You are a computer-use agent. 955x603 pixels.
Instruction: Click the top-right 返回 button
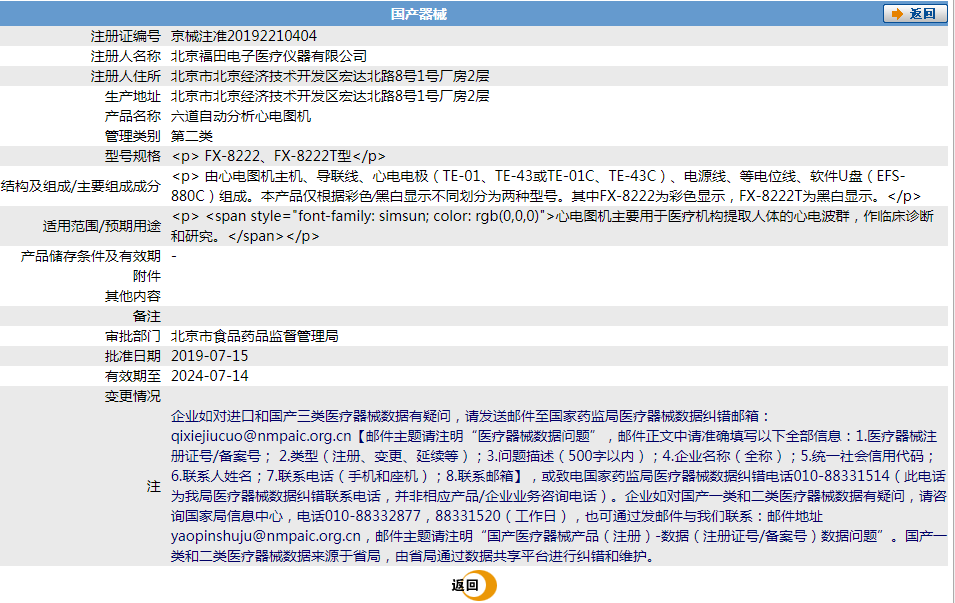[x=914, y=14]
